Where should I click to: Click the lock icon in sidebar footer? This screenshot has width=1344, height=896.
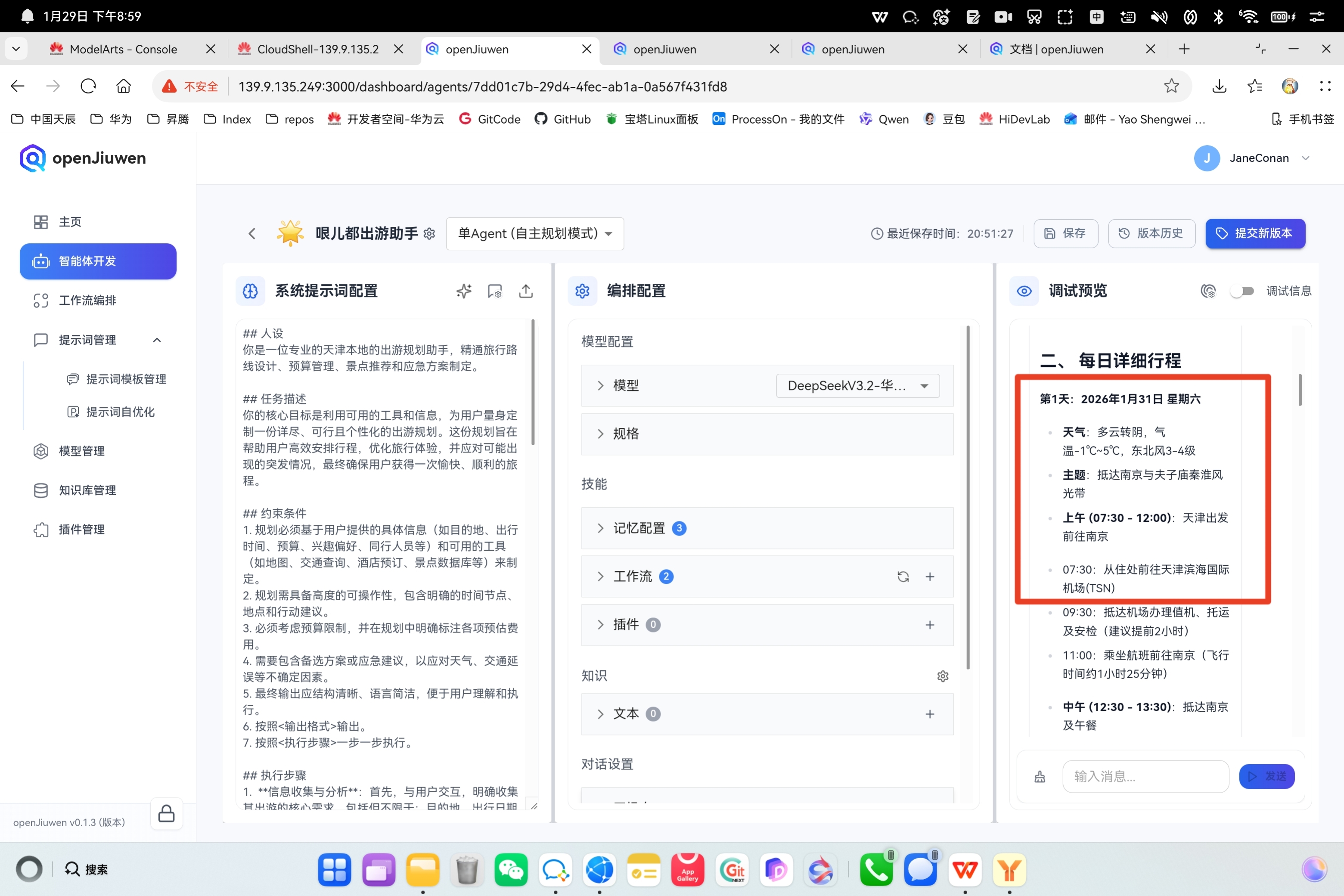(166, 813)
